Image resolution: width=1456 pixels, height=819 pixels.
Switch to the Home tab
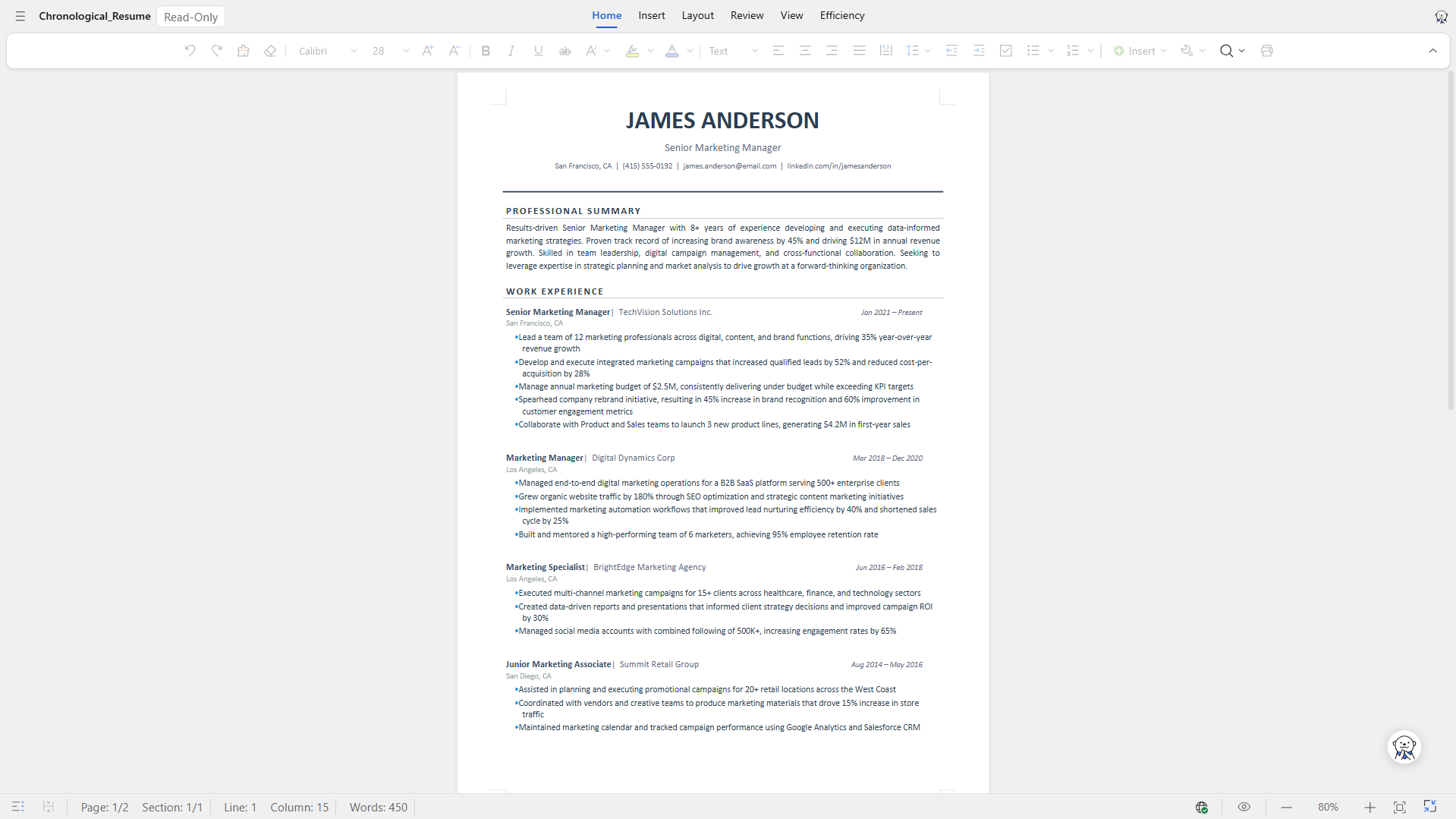coord(606,15)
